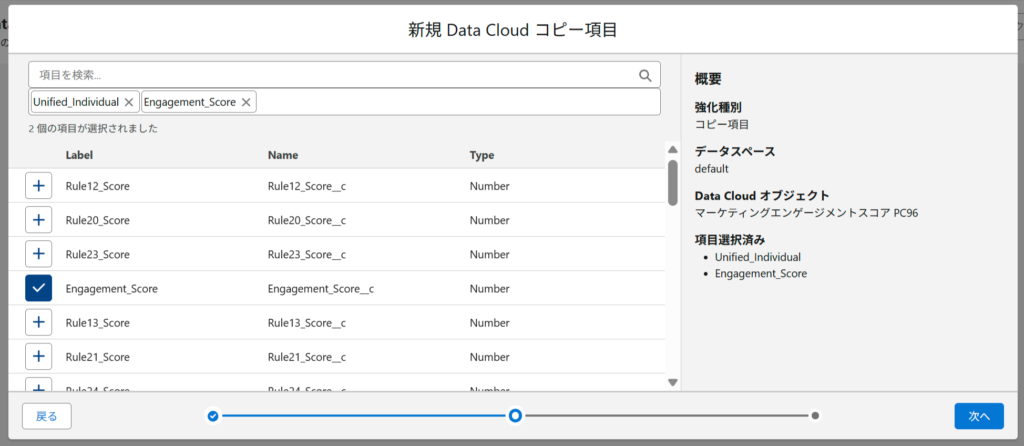
Task: Click the Rule12_Score label cell
Action: 98,186
